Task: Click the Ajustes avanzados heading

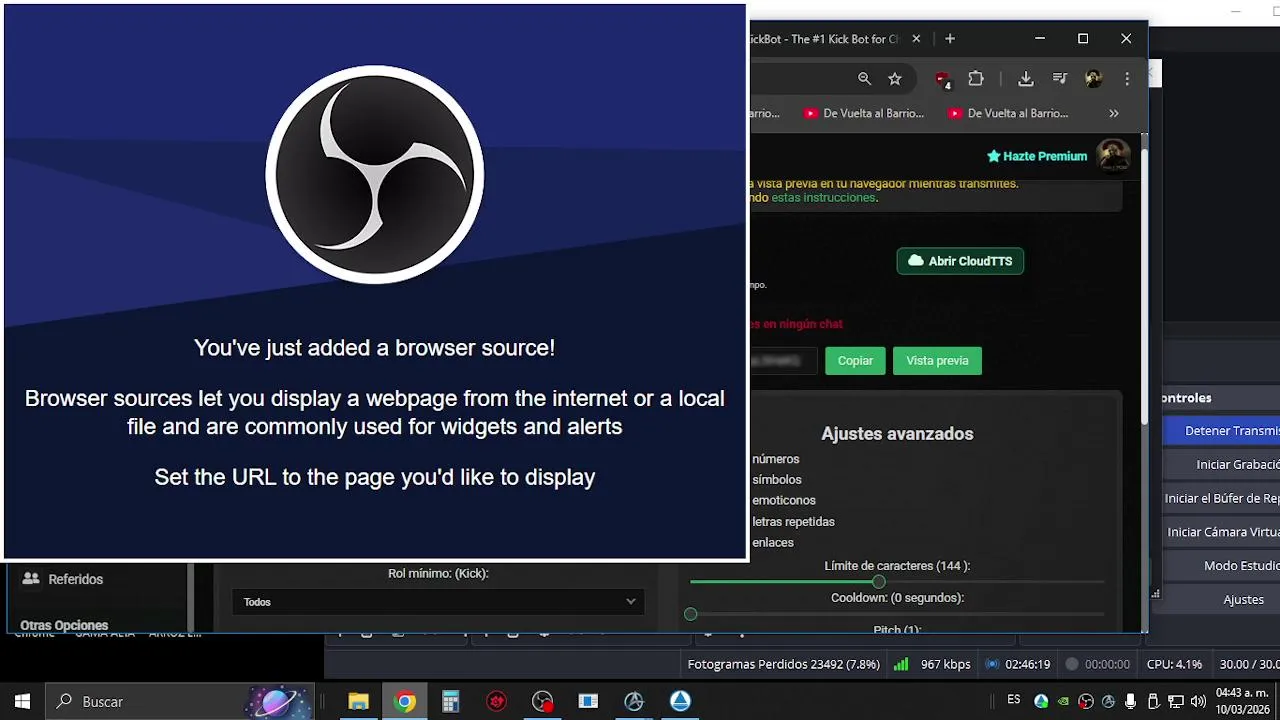Action: (x=897, y=434)
